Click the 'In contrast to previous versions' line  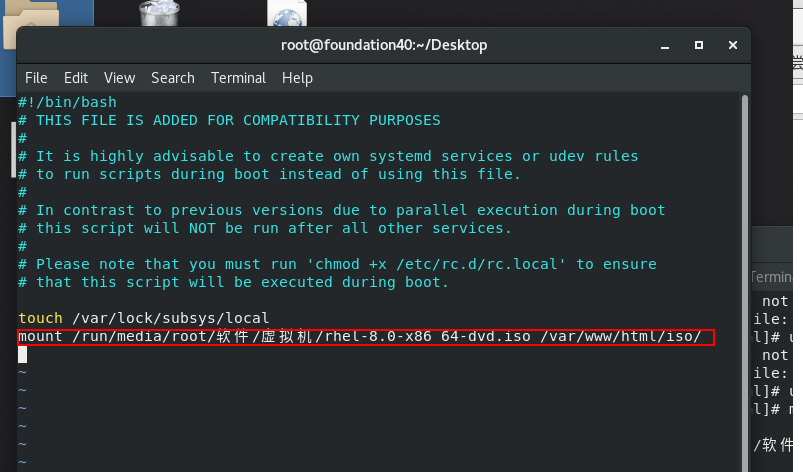click(342, 210)
